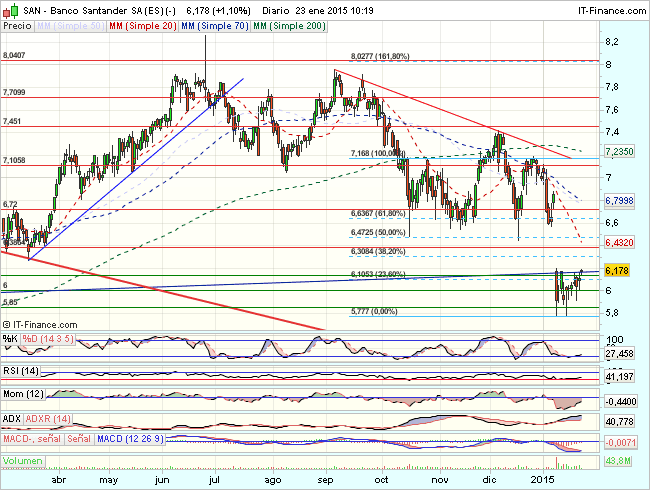Click the chart date Diario 23 ene 2015 10:19
This screenshot has height=490, width=650.
tap(318, 11)
